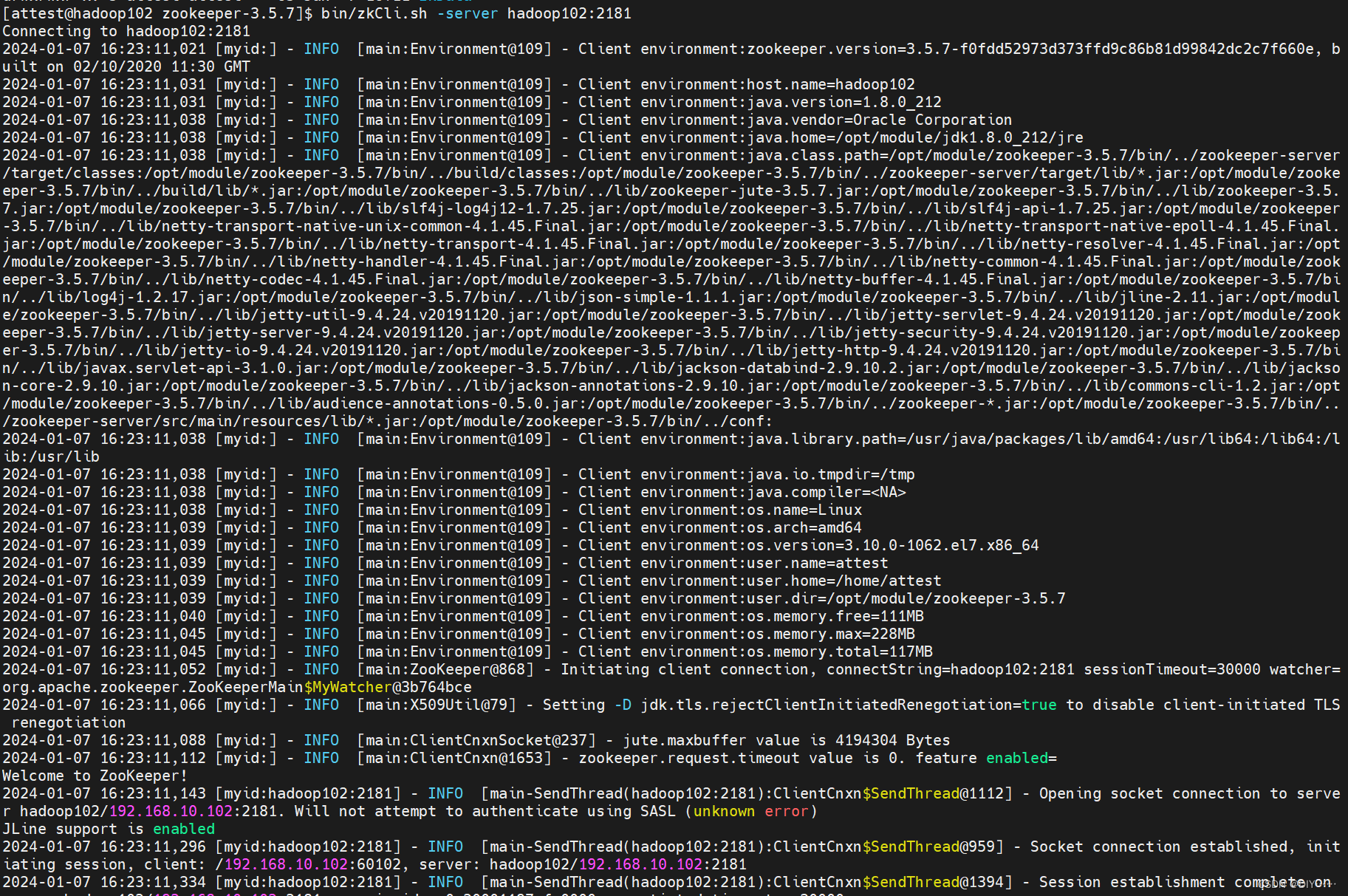Select the 'Connecting to hadoop102:2181' line
The height and width of the screenshot is (896, 1348).
point(126,31)
